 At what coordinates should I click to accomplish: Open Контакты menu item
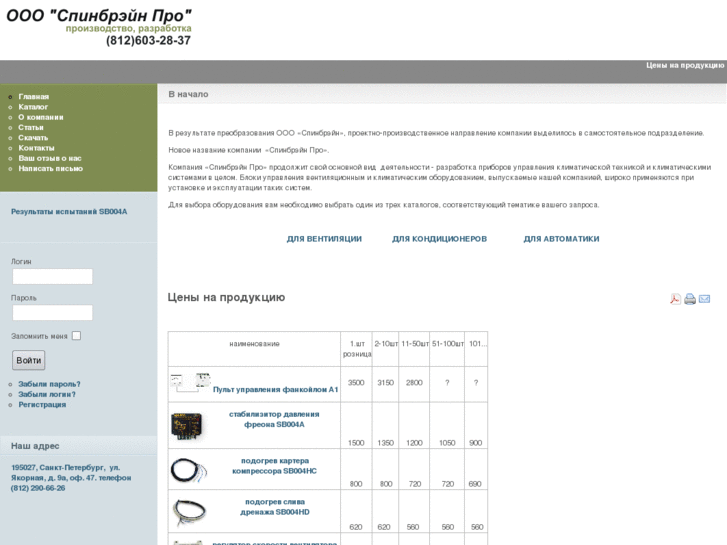36,148
